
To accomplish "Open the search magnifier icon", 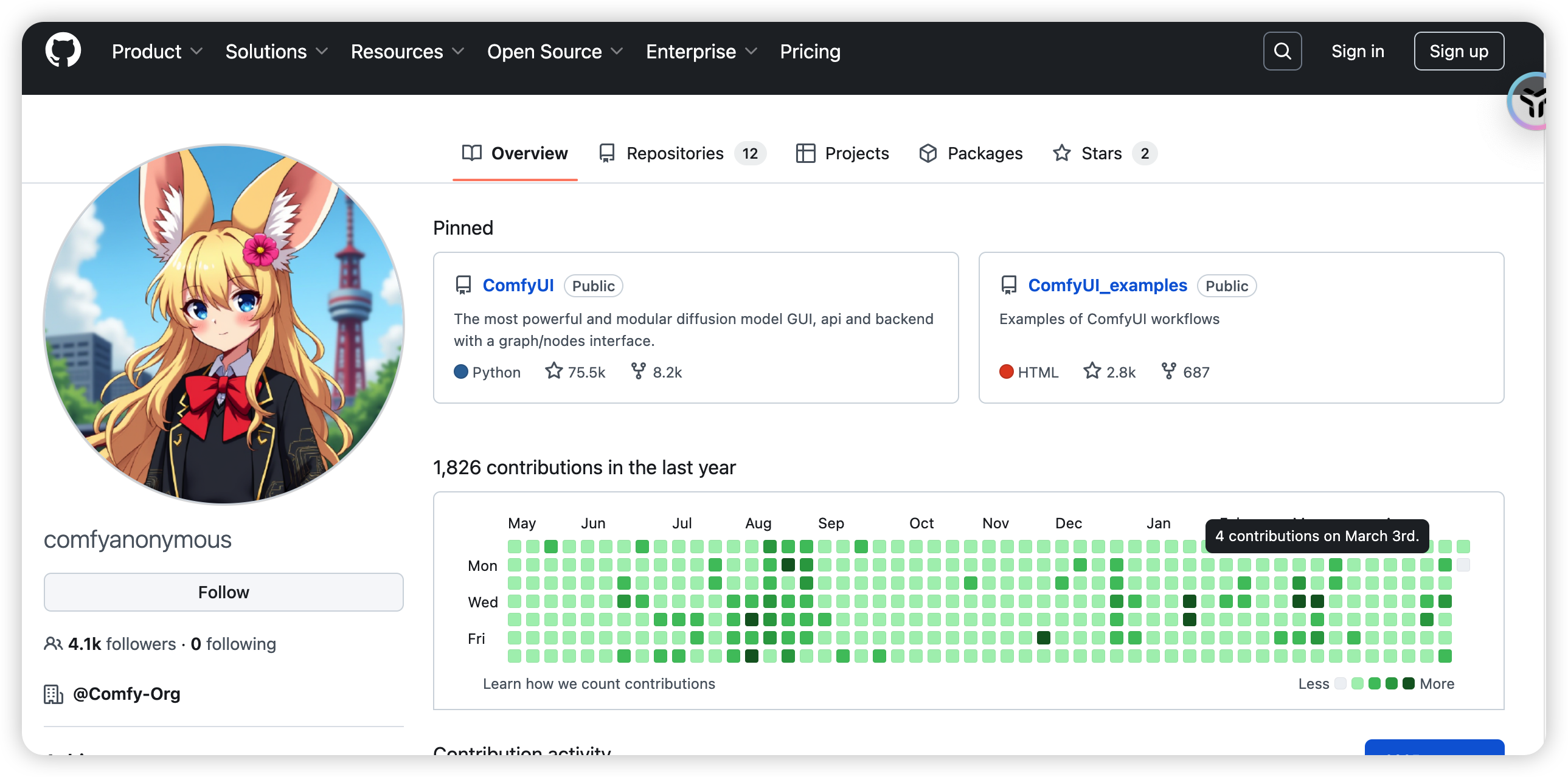I will [1282, 51].
